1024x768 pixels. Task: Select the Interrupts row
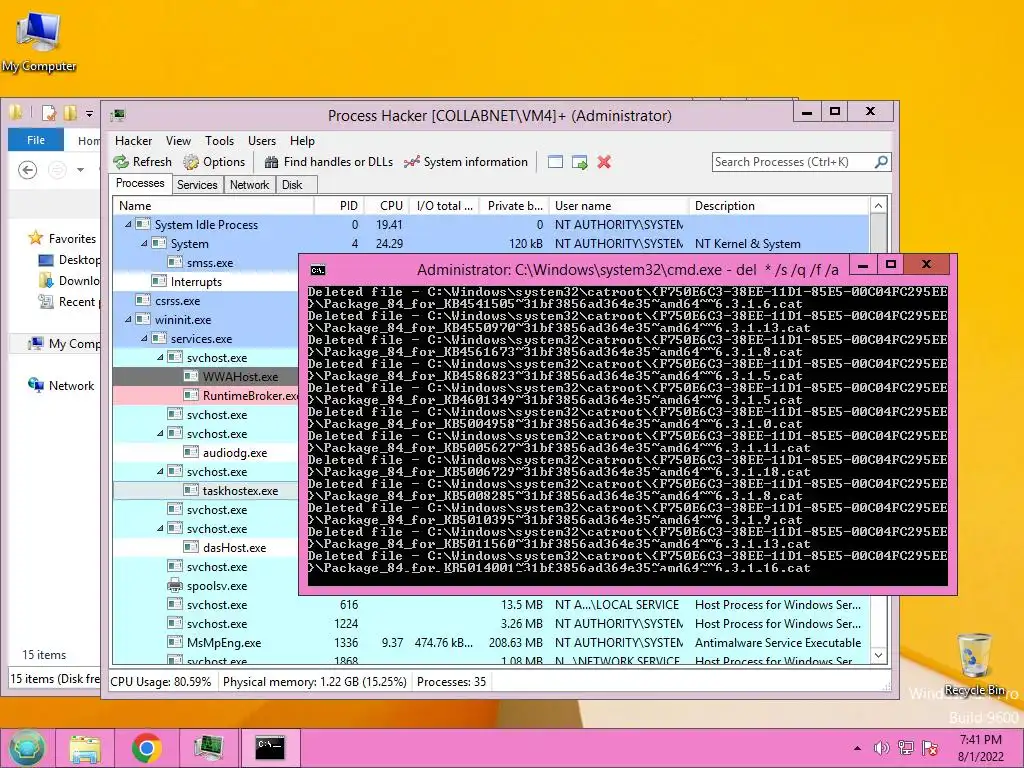[x=205, y=281]
